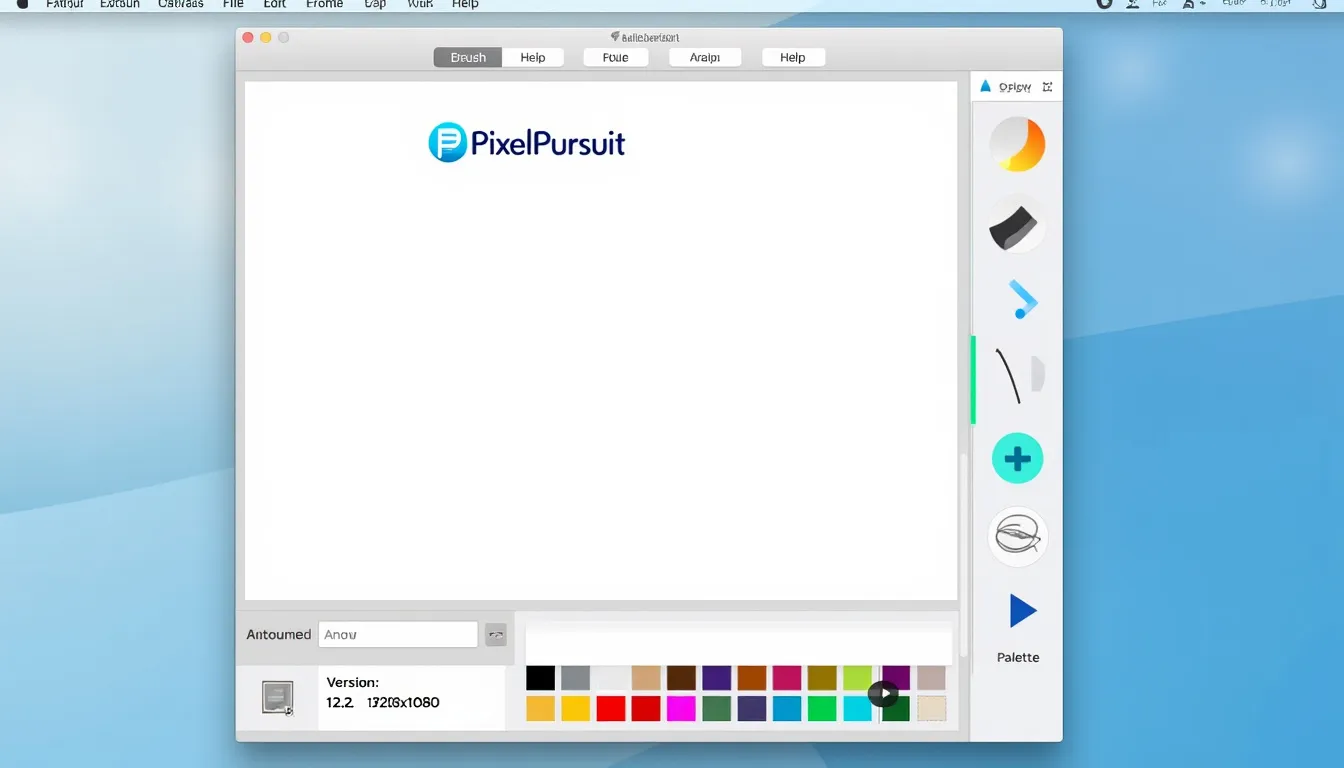Screen dimensions: 1344x768
Task: Open the File menu
Action: point(233,4)
